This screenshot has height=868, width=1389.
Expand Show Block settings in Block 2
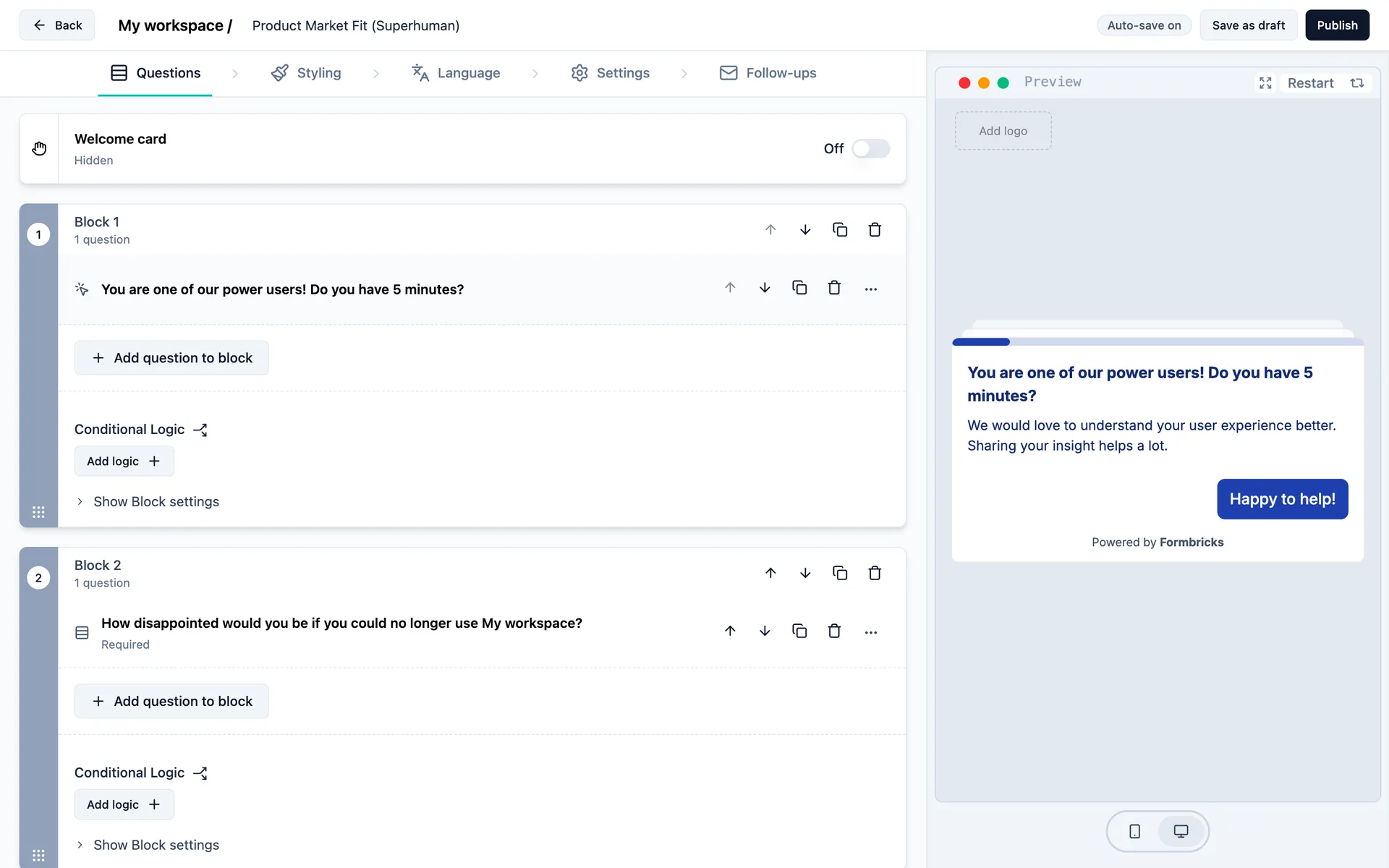pos(148,845)
